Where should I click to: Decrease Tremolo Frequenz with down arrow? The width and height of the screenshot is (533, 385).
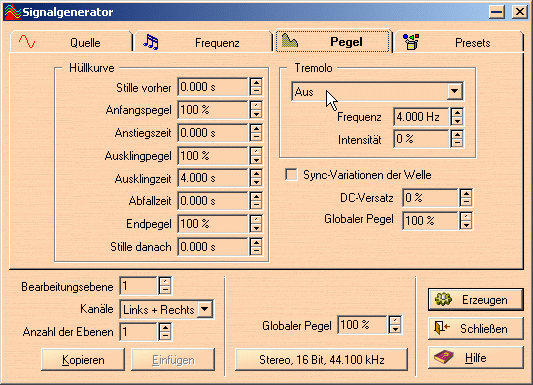[x=457, y=121]
